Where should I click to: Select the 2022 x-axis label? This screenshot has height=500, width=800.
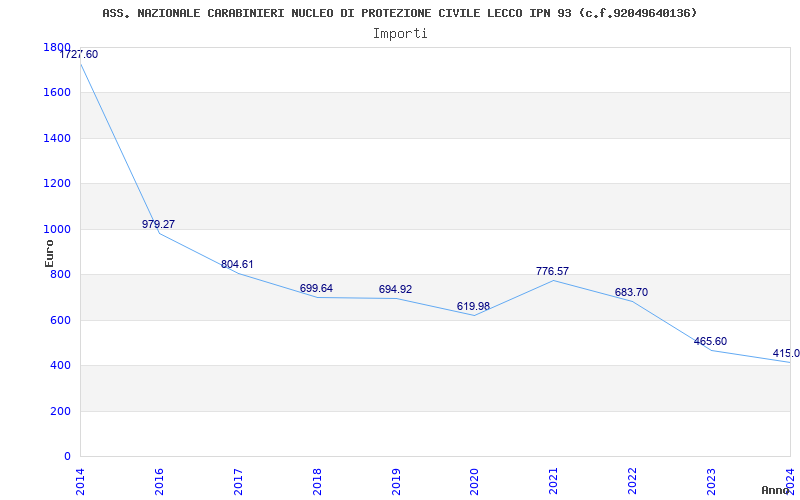pyautogui.click(x=633, y=481)
